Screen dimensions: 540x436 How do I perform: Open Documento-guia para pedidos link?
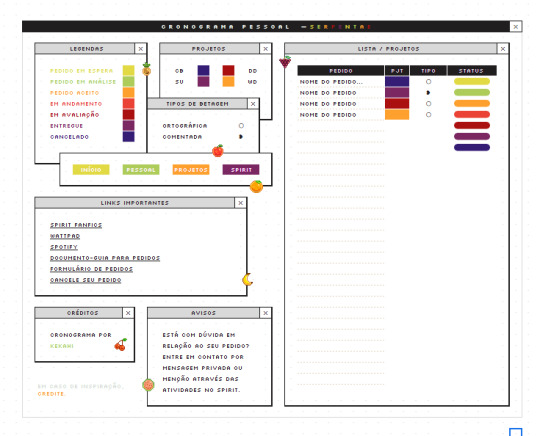tap(105, 258)
